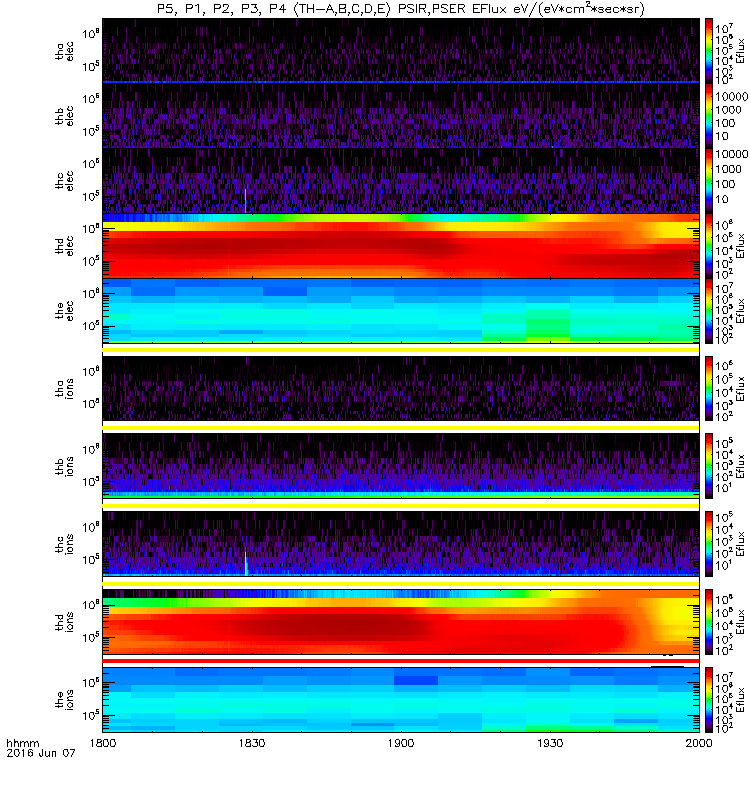The image size is (750, 800).
Task: Click the yellow bar below the elec panel
Action: (401, 349)
